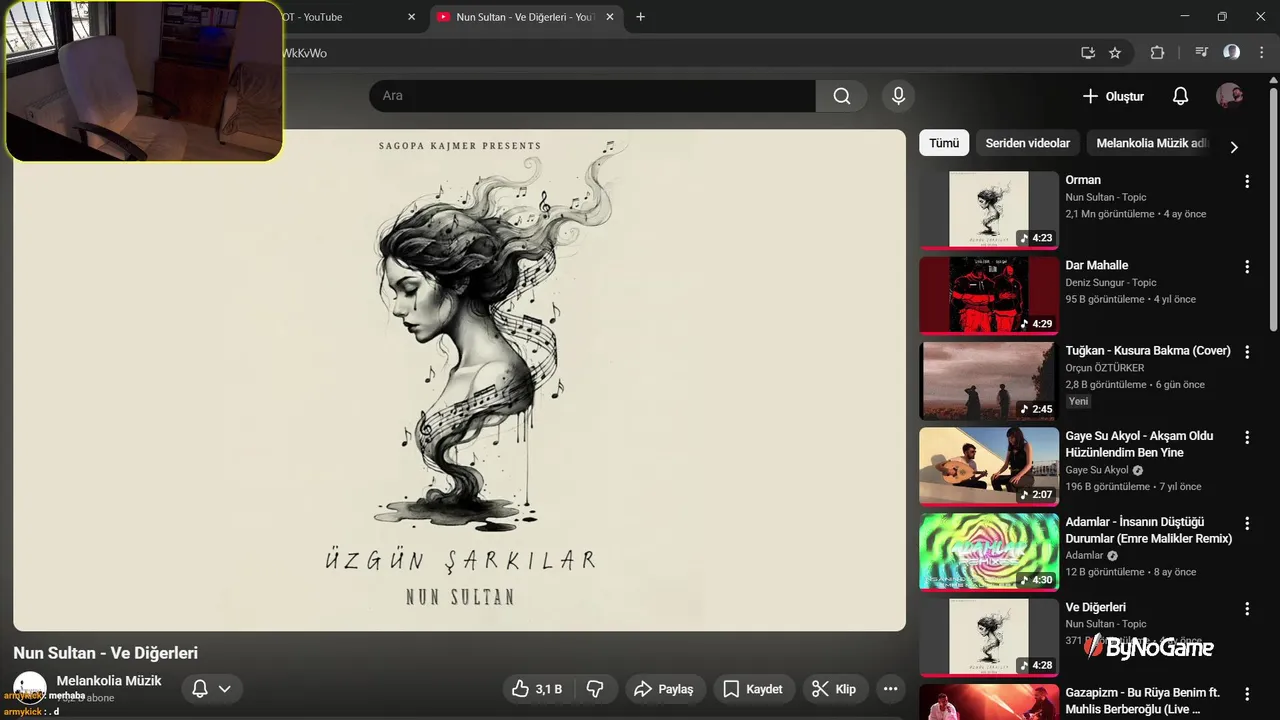
Task: Open more actions ellipsis below video
Action: (x=890, y=689)
